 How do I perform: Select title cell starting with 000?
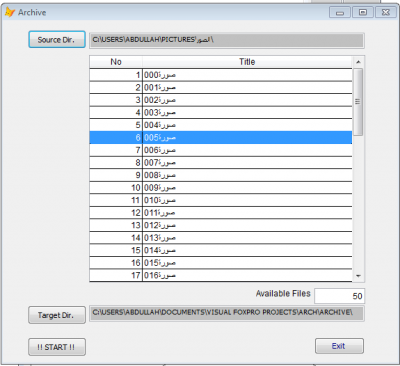(x=247, y=75)
